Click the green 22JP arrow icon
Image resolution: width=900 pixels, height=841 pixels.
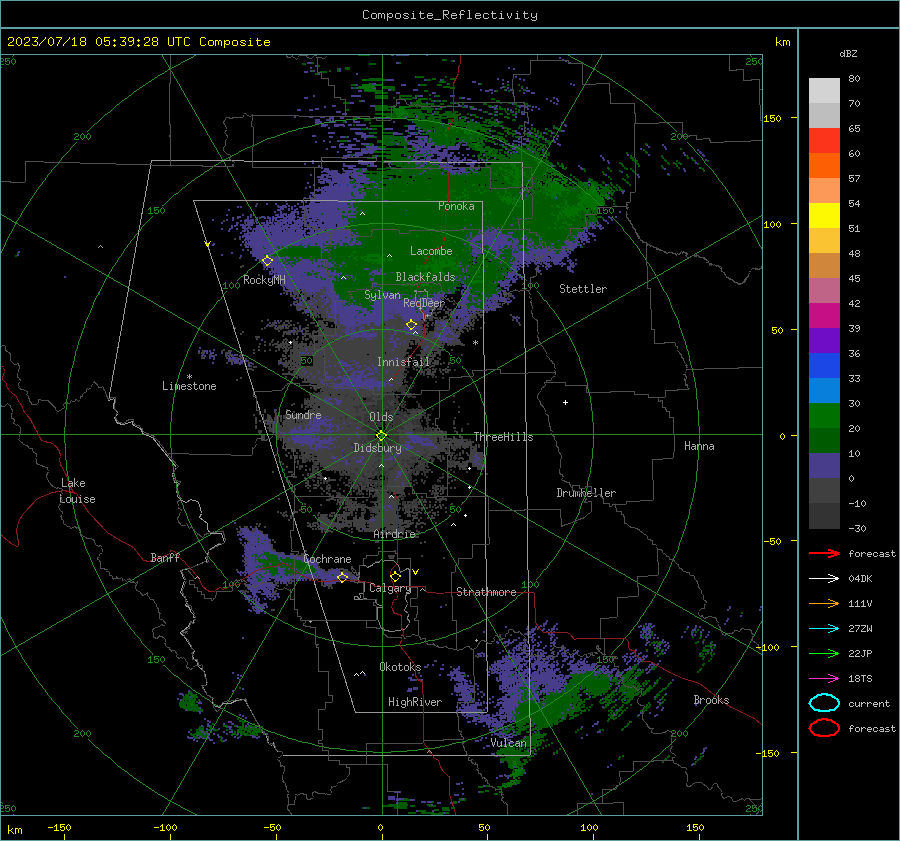pos(824,653)
